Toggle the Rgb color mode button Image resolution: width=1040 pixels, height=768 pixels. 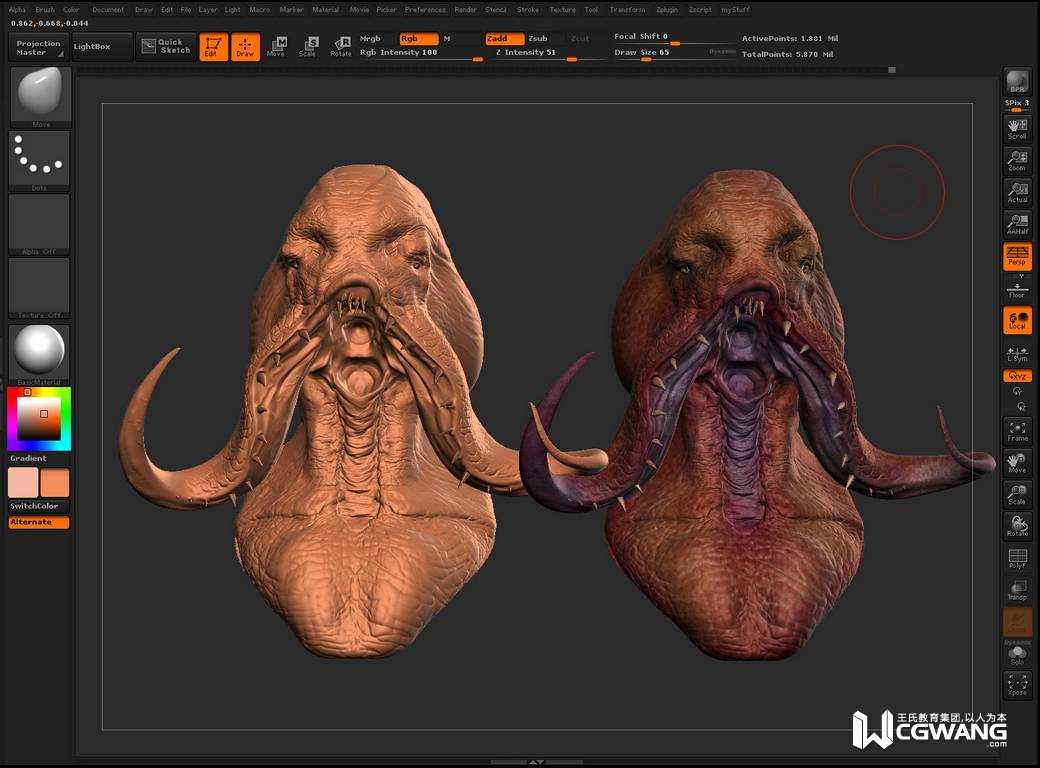(418, 38)
